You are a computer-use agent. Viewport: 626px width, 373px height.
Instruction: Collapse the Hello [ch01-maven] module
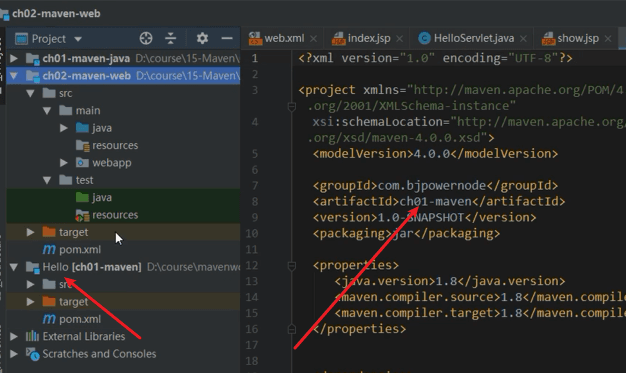(14, 267)
